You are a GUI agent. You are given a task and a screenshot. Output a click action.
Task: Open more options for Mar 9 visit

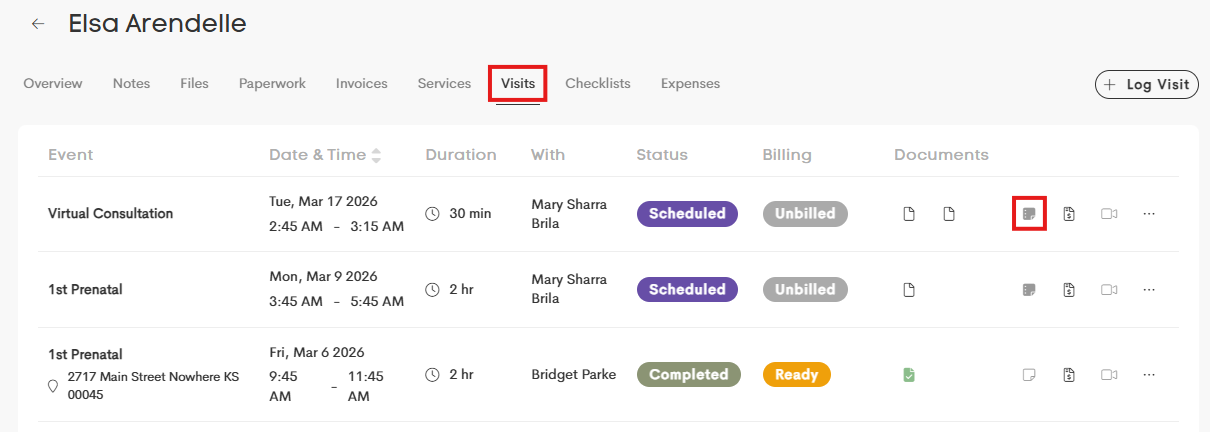click(x=1149, y=290)
